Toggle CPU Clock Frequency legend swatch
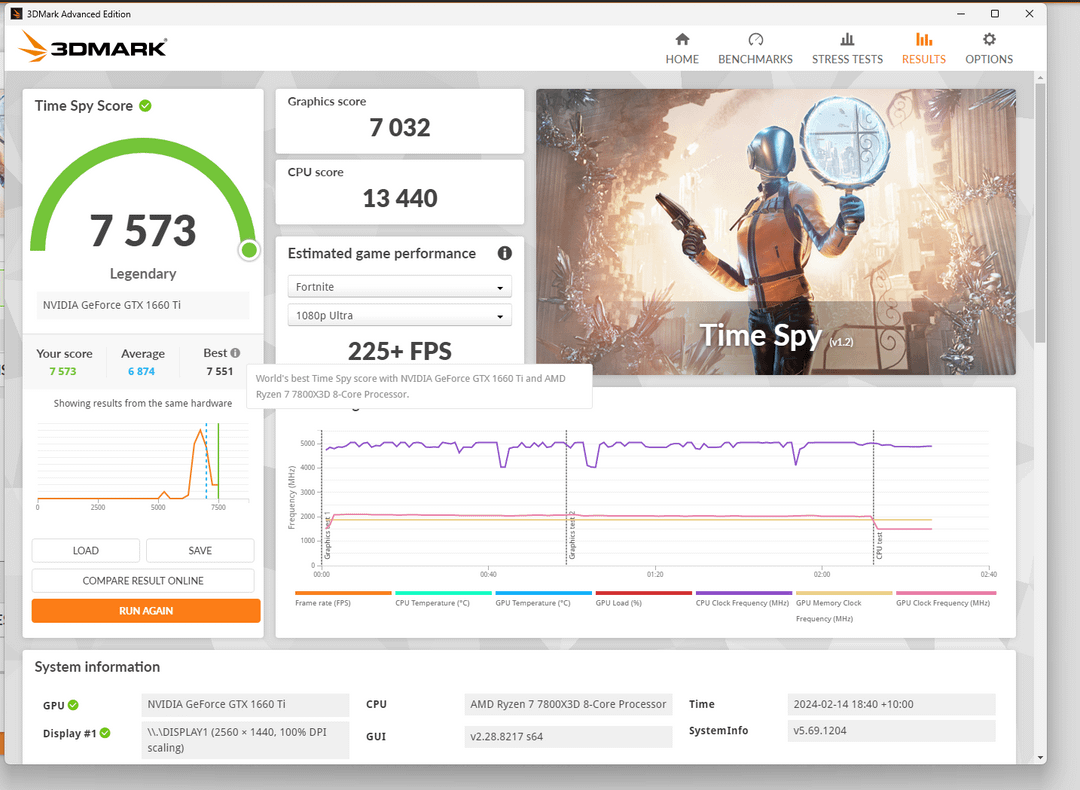 coord(744,593)
